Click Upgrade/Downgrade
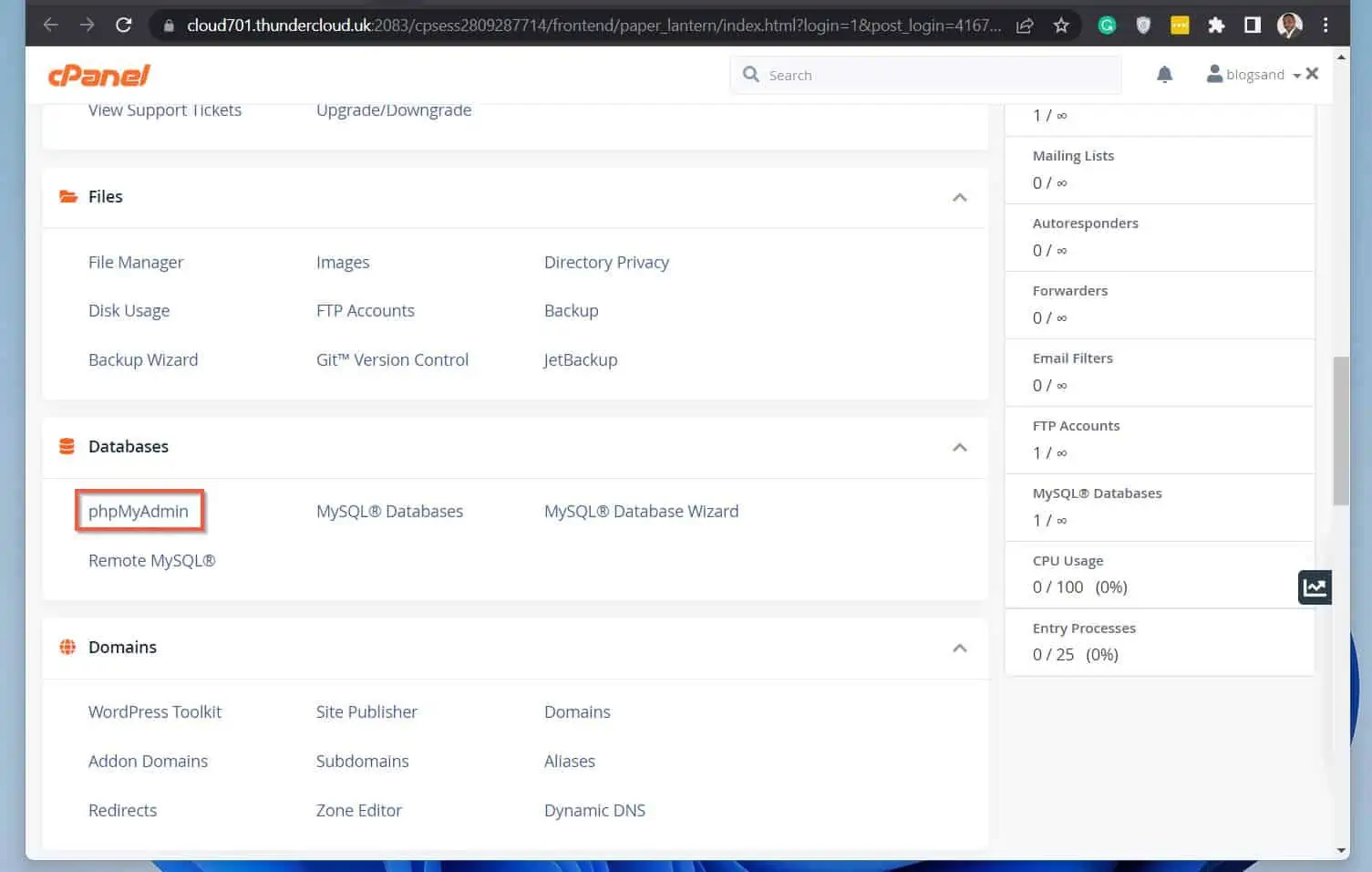 [x=394, y=110]
